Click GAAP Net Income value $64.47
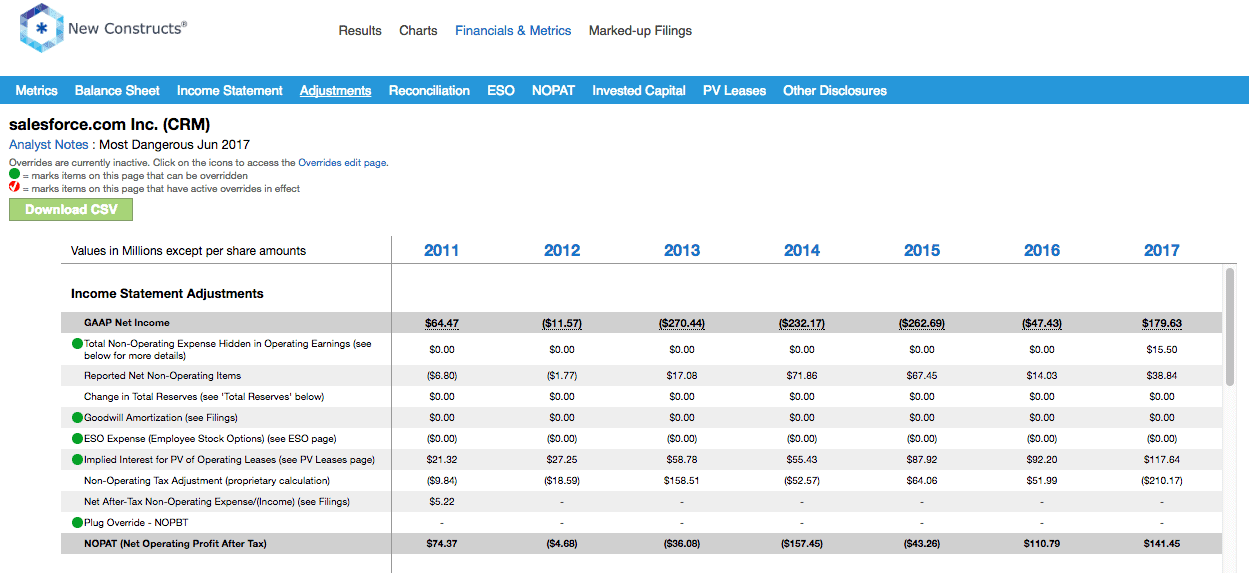This screenshot has width=1249, height=573. [441, 323]
